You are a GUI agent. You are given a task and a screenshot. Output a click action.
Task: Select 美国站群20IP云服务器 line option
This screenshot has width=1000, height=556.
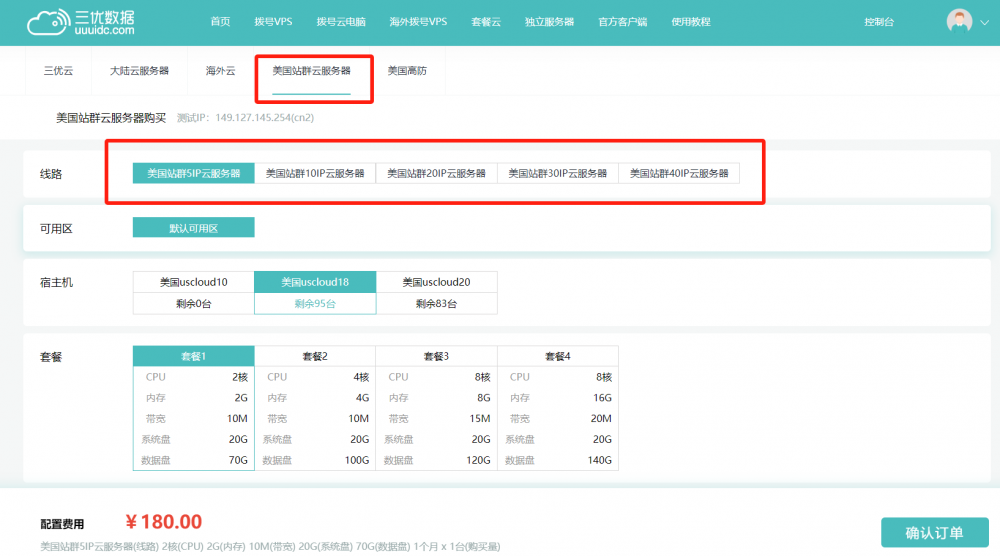436,173
